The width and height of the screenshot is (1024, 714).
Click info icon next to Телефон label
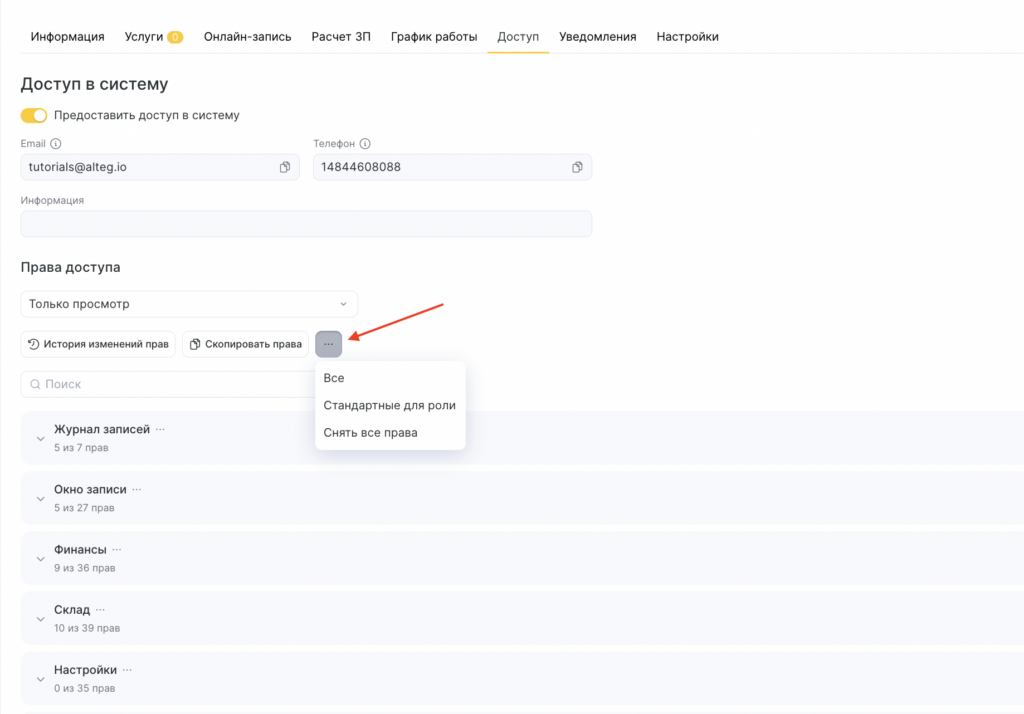365,144
